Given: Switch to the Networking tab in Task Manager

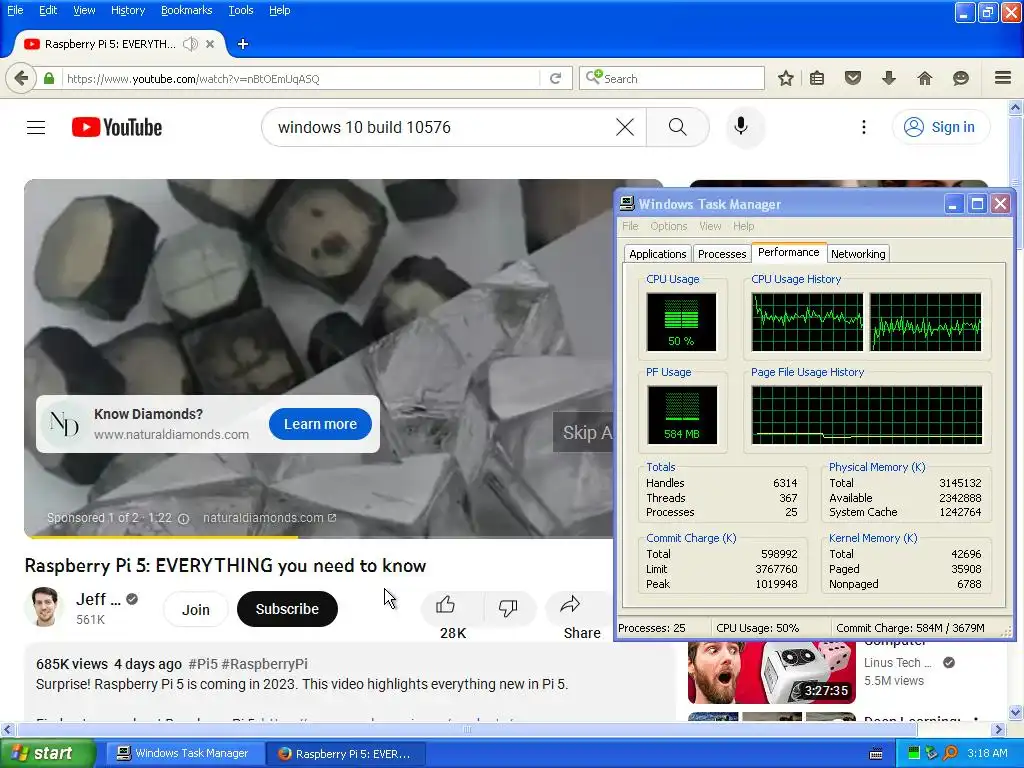Looking at the screenshot, I should [x=858, y=254].
